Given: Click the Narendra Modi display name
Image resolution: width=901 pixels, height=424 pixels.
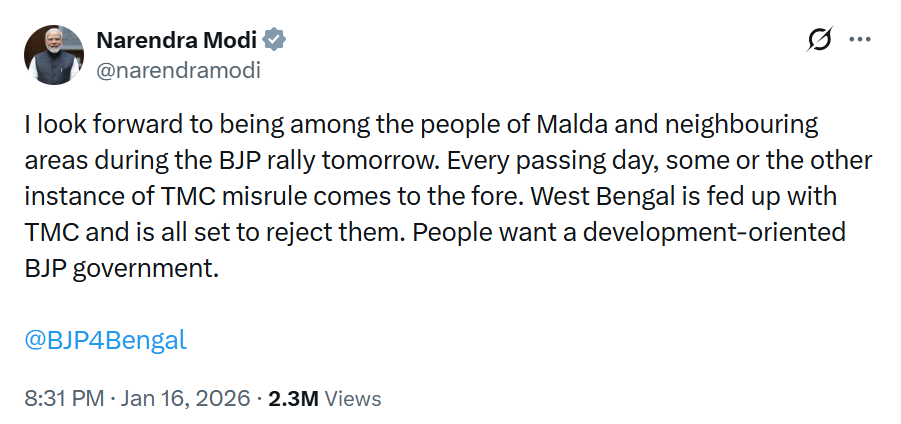Looking at the screenshot, I should (176, 40).
